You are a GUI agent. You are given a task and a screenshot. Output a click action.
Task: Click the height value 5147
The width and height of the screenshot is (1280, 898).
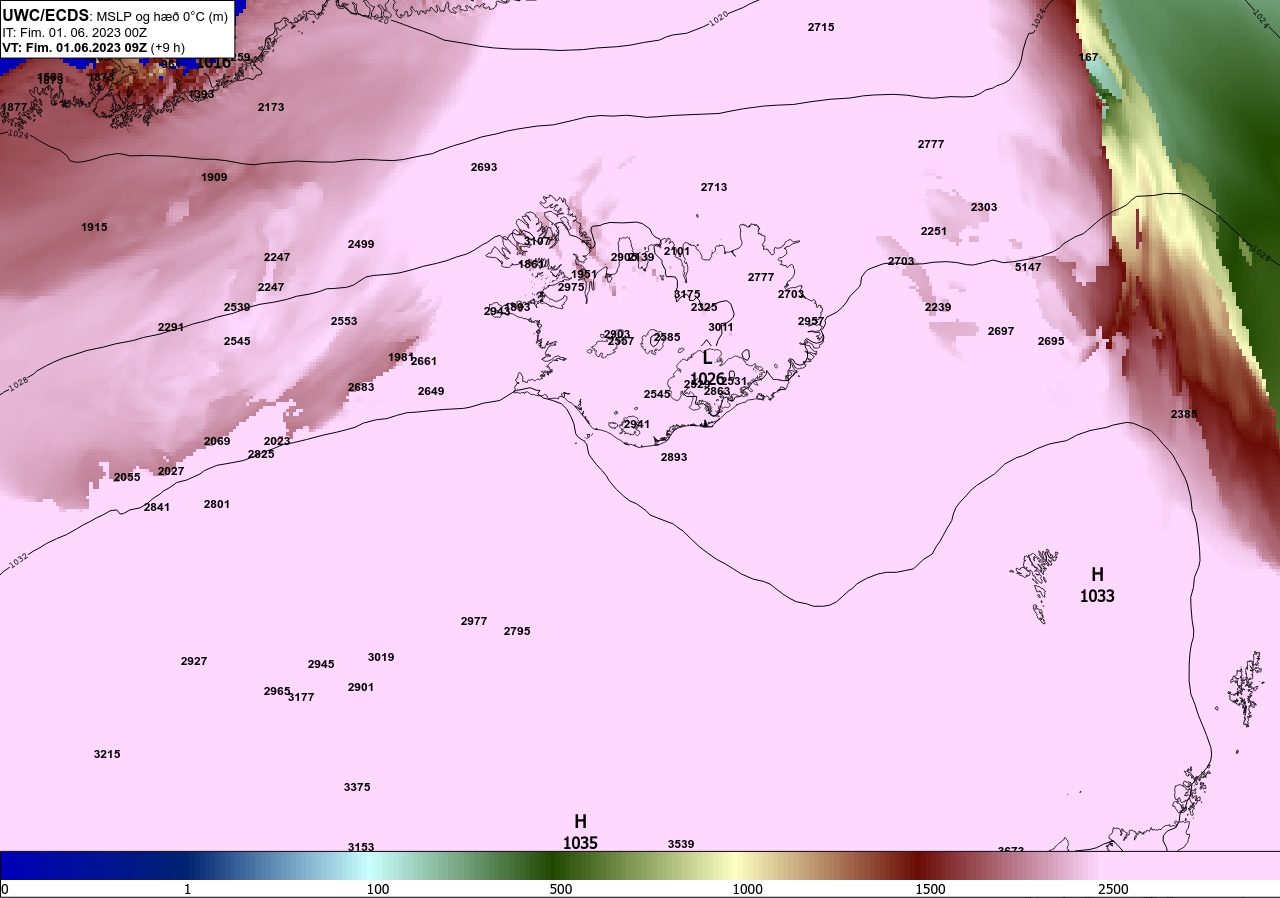[x=1028, y=267]
